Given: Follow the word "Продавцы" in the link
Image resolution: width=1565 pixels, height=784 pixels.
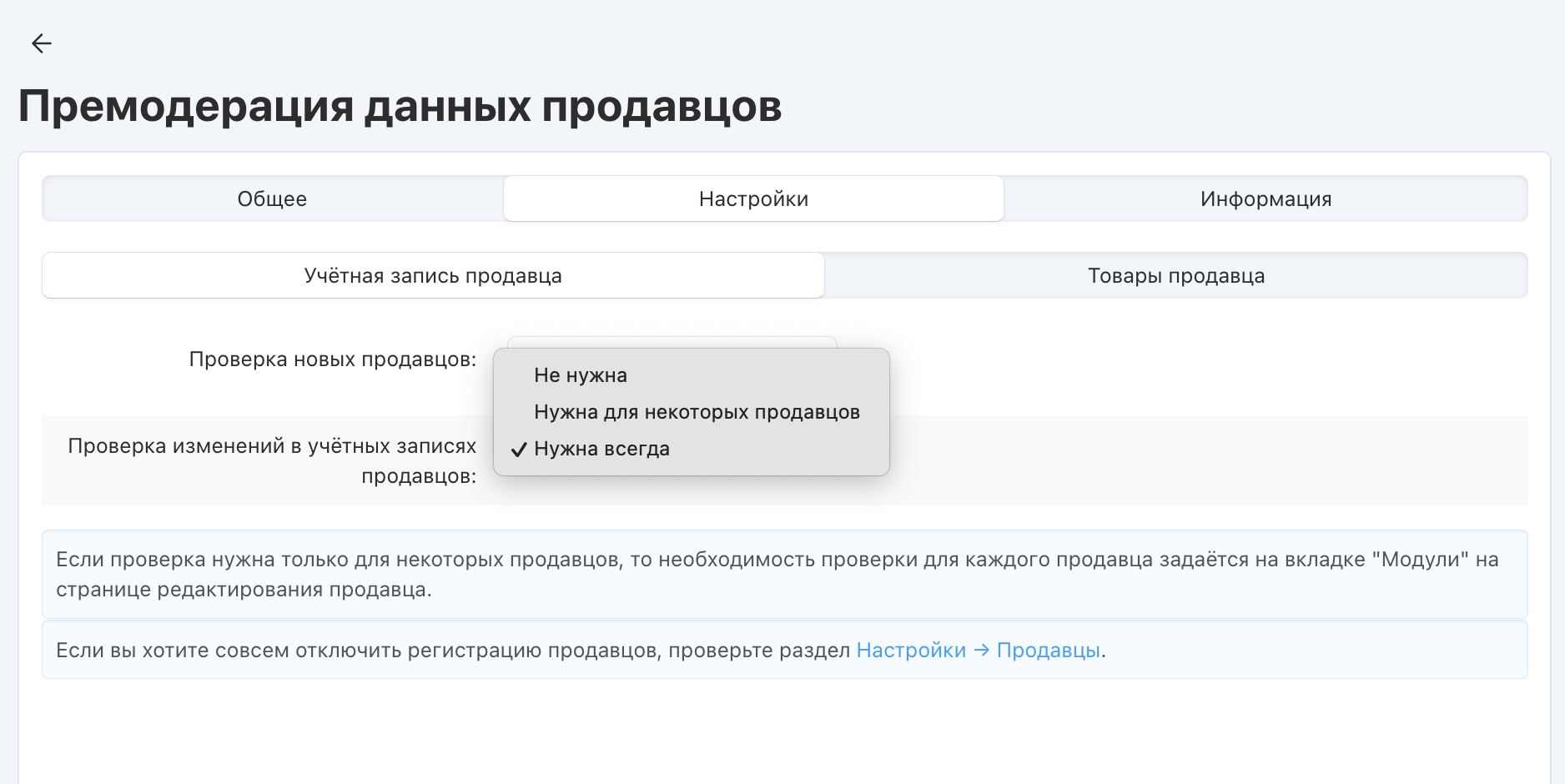Looking at the screenshot, I should [x=1048, y=651].
